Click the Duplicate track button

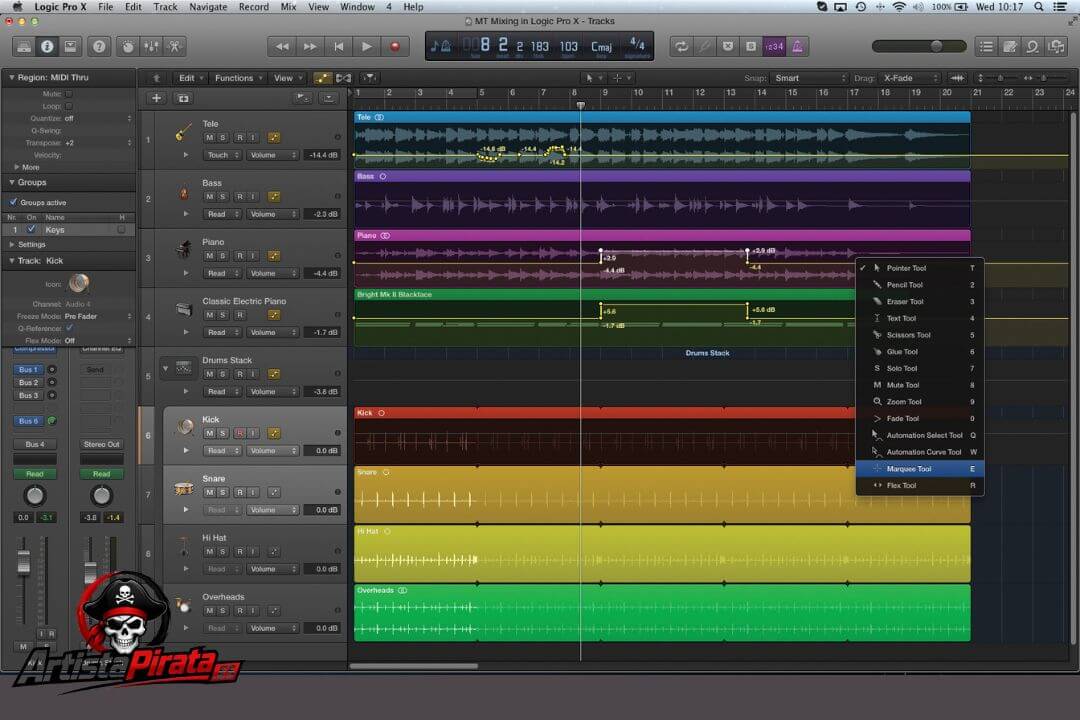click(x=184, y=99)
